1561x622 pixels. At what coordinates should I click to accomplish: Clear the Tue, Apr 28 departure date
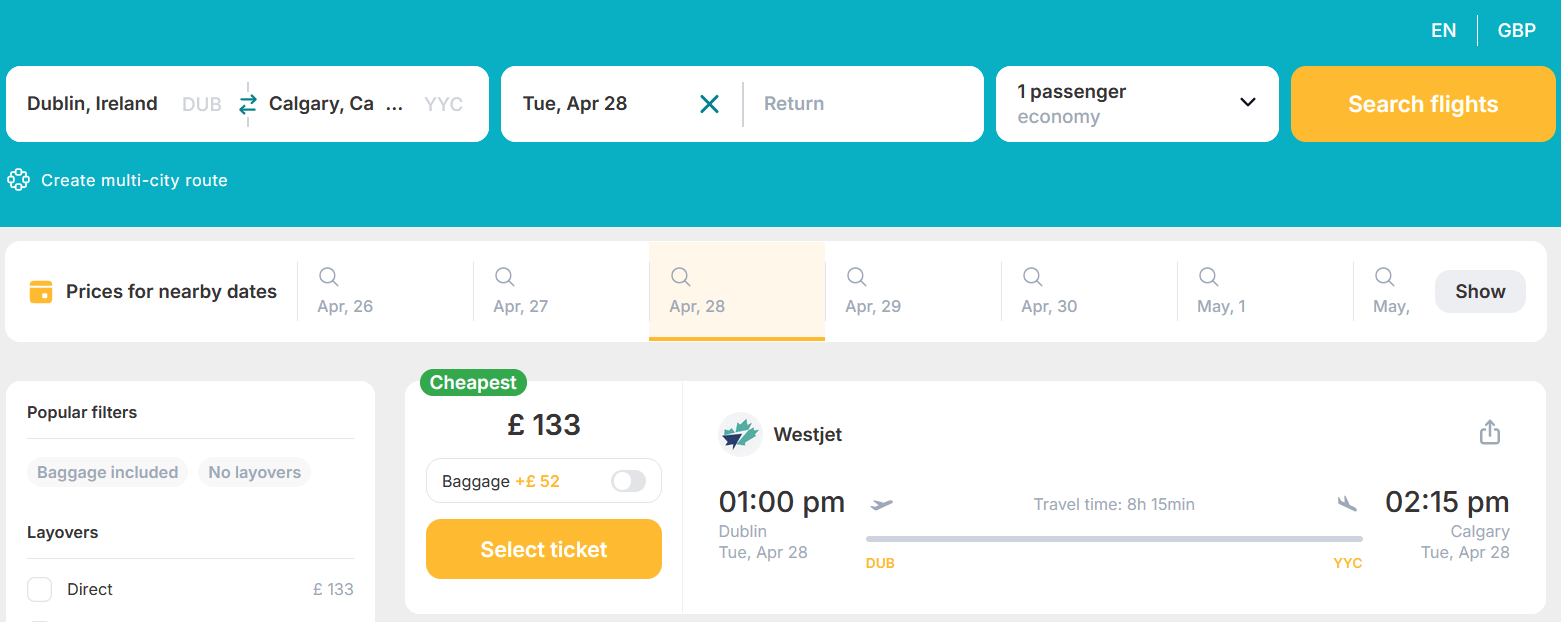709,104
